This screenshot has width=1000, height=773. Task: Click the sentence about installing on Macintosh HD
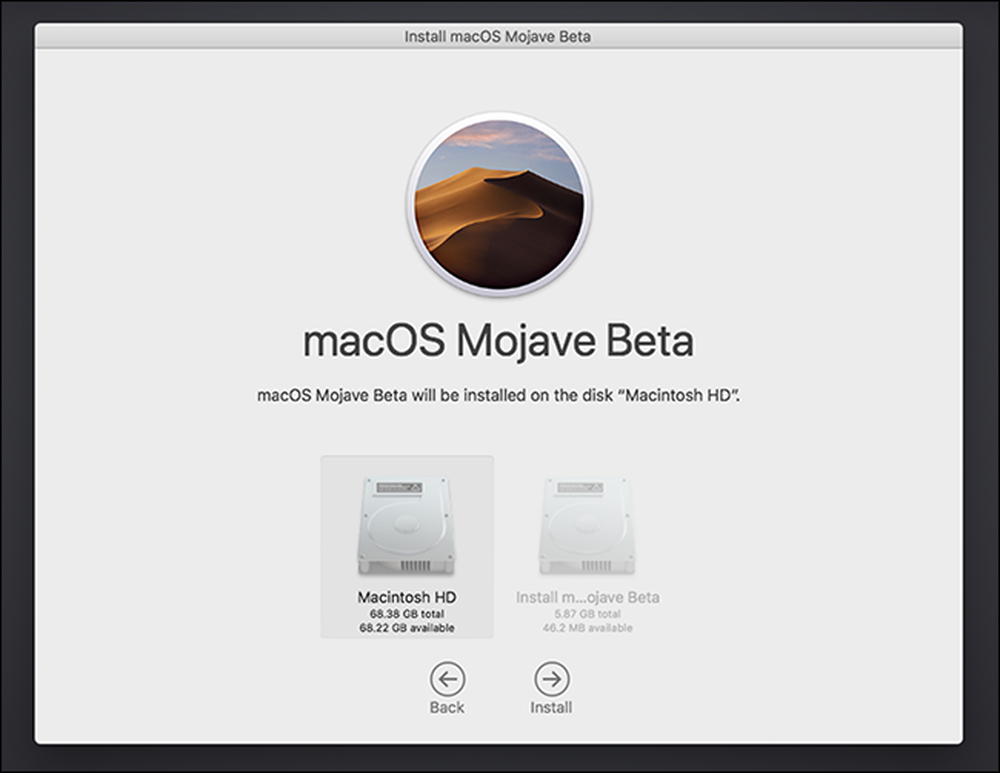pos(499,395)
